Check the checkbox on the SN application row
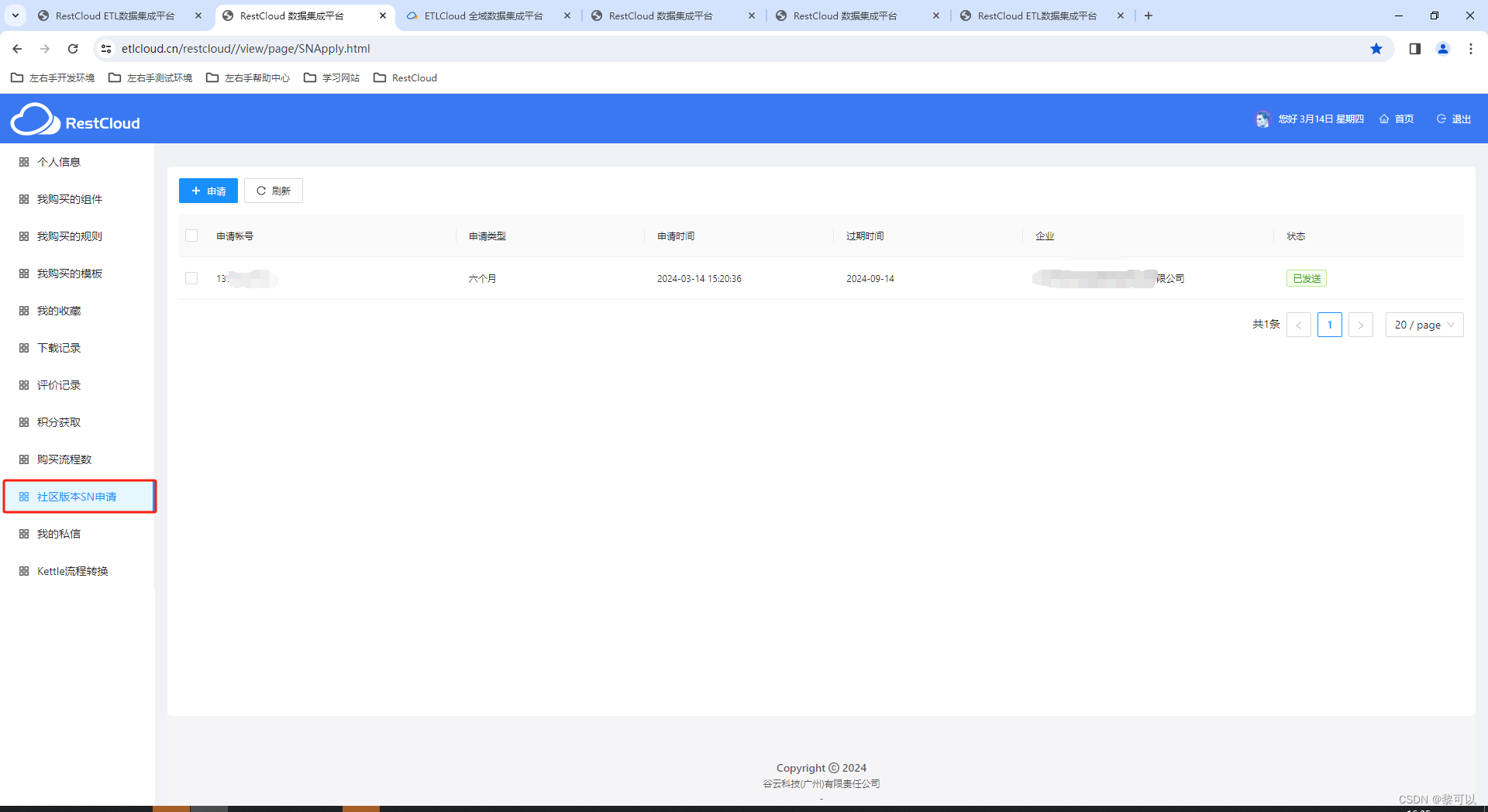This screenshot has height=812, width=1488. click(x=191, y=278)
